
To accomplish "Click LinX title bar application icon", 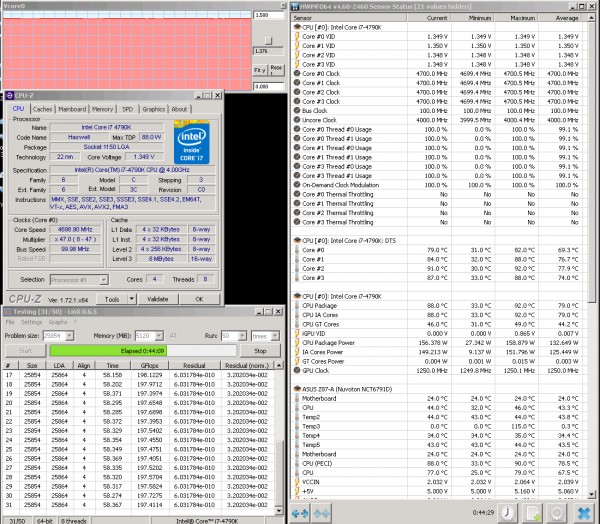I will point(8,312).
